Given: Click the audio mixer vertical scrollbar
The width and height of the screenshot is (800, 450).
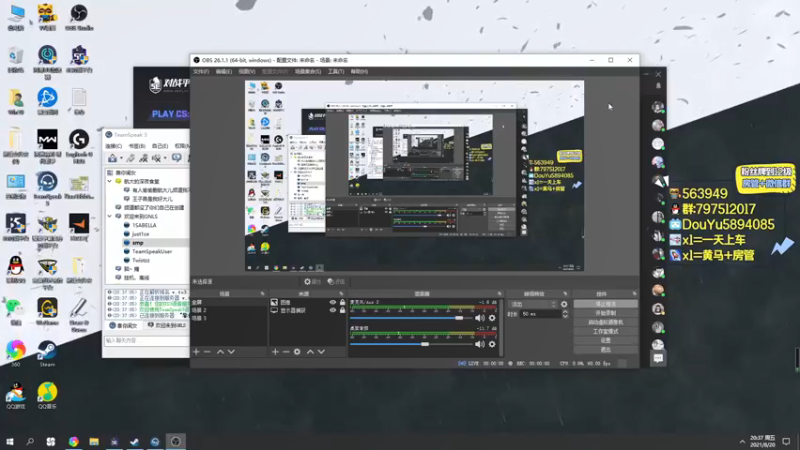Looking at the screenshot, I should (x=501, y=328).
